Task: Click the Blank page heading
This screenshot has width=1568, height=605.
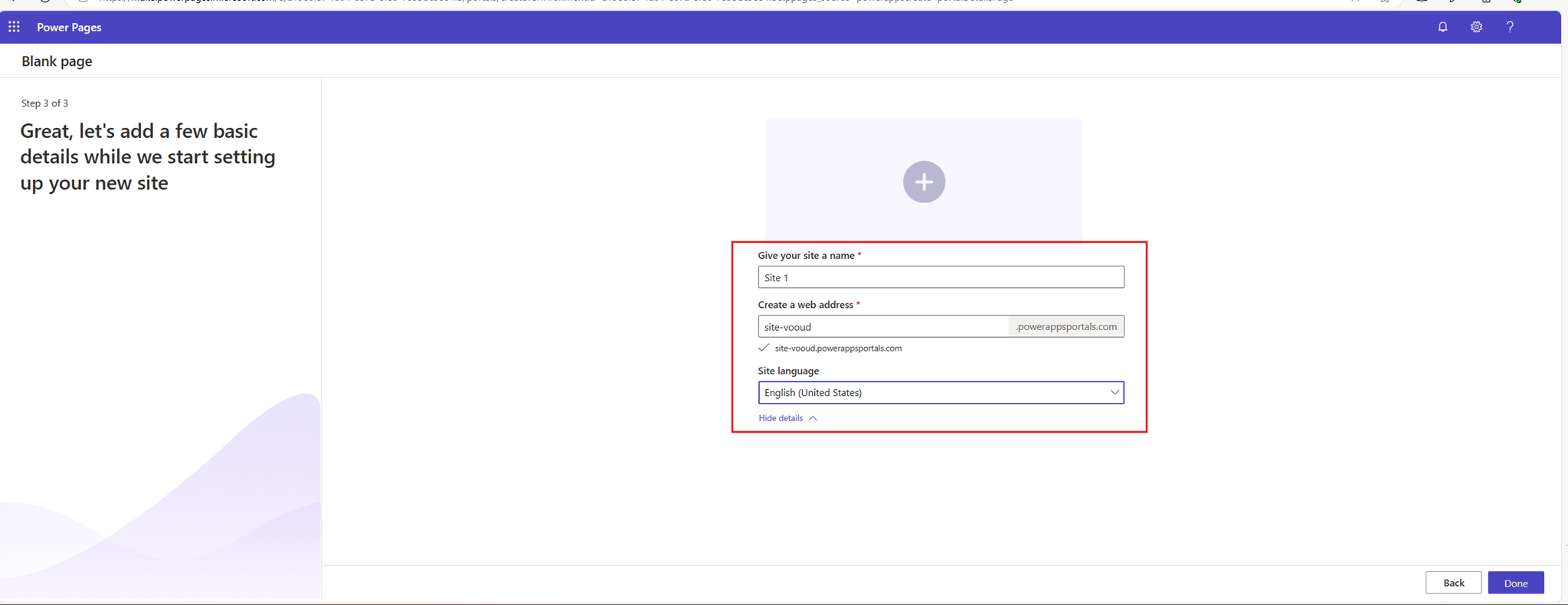Action: coord(57,61)
